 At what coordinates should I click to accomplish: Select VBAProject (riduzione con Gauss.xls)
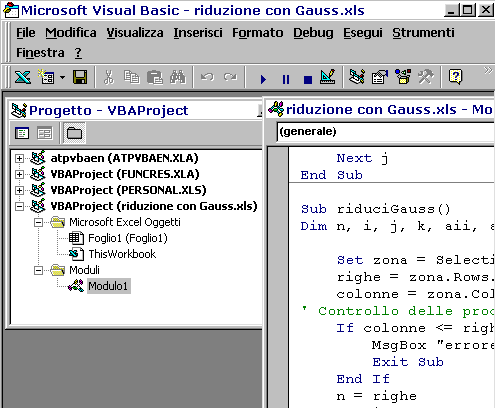154,206
